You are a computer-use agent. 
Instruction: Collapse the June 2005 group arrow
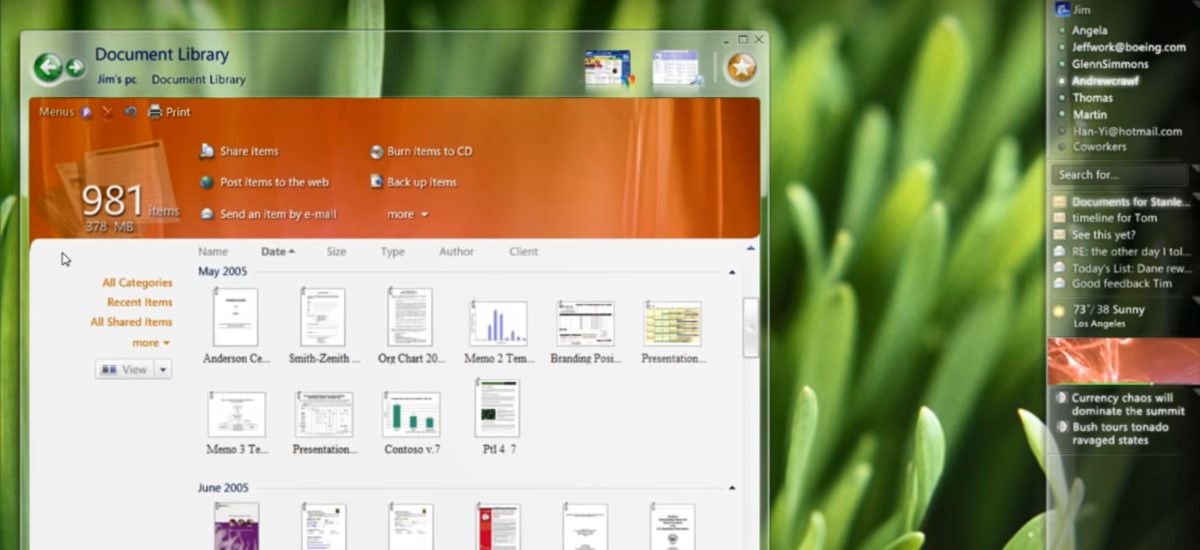(x=732, y=488)
